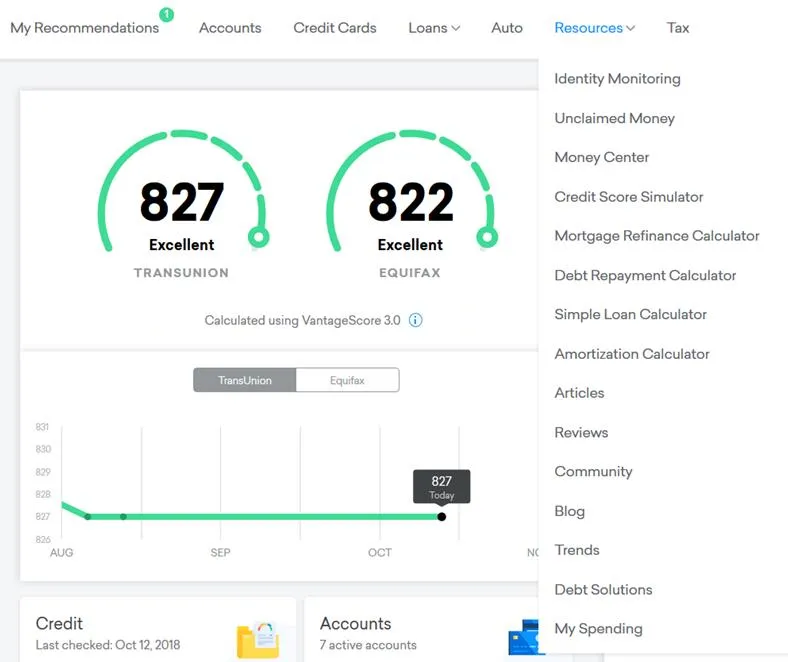Collapse the Resources dropdown menu

(x=594, y=28)
